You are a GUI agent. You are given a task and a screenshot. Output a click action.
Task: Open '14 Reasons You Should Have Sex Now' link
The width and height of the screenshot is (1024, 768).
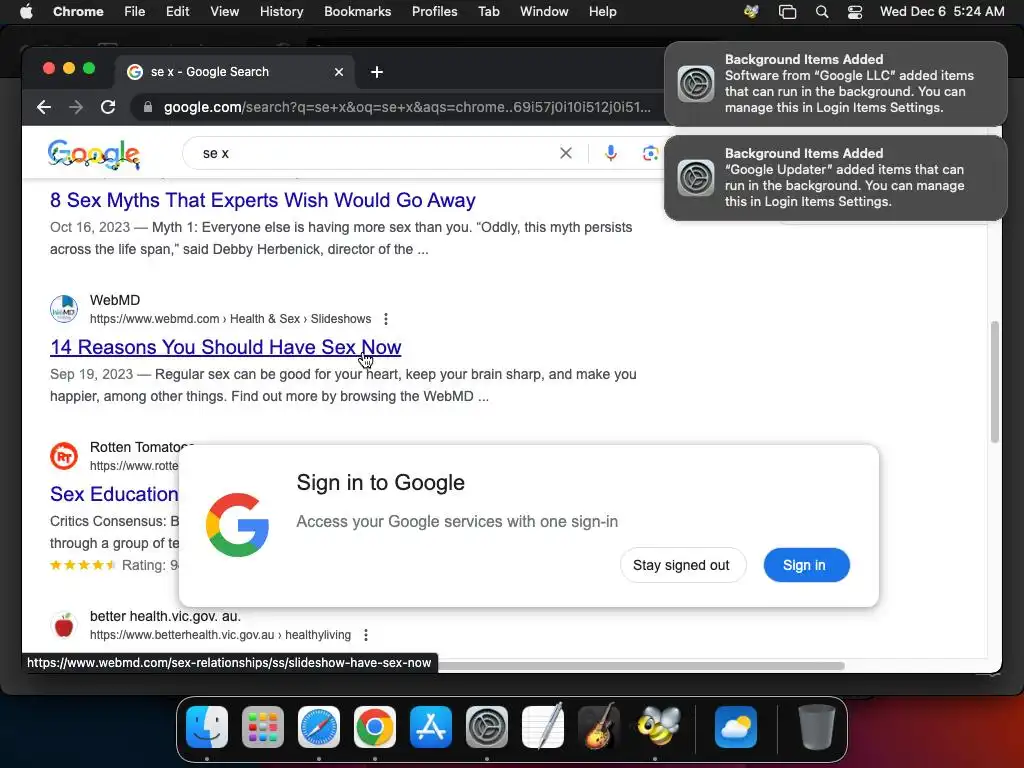[225, 347]
